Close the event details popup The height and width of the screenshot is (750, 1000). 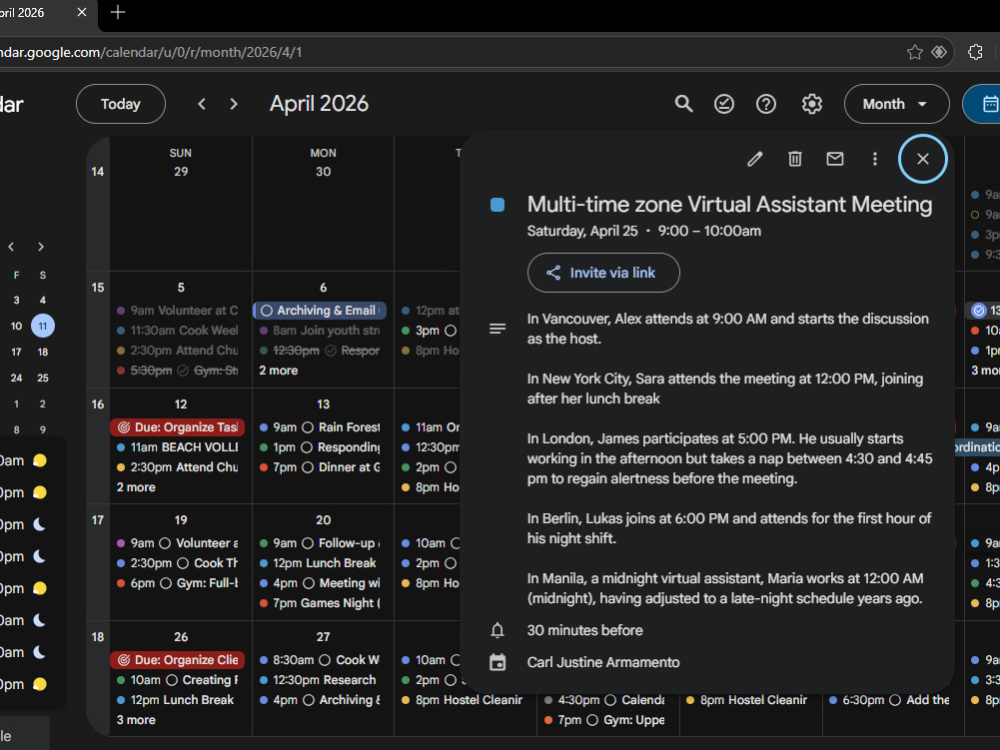(x=923, y=159)
